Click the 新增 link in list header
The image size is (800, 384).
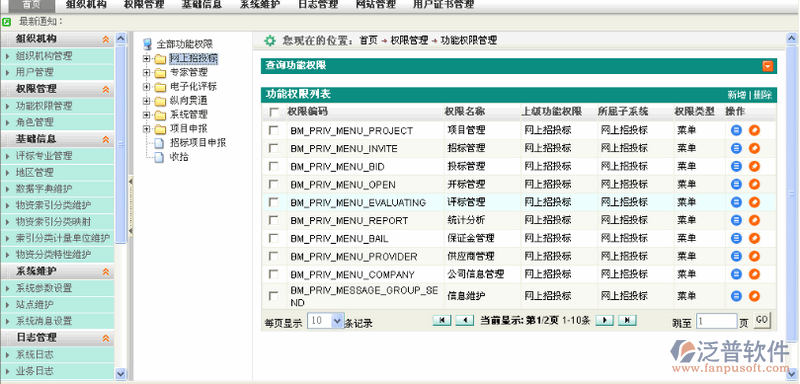click(x=736, y=94)
